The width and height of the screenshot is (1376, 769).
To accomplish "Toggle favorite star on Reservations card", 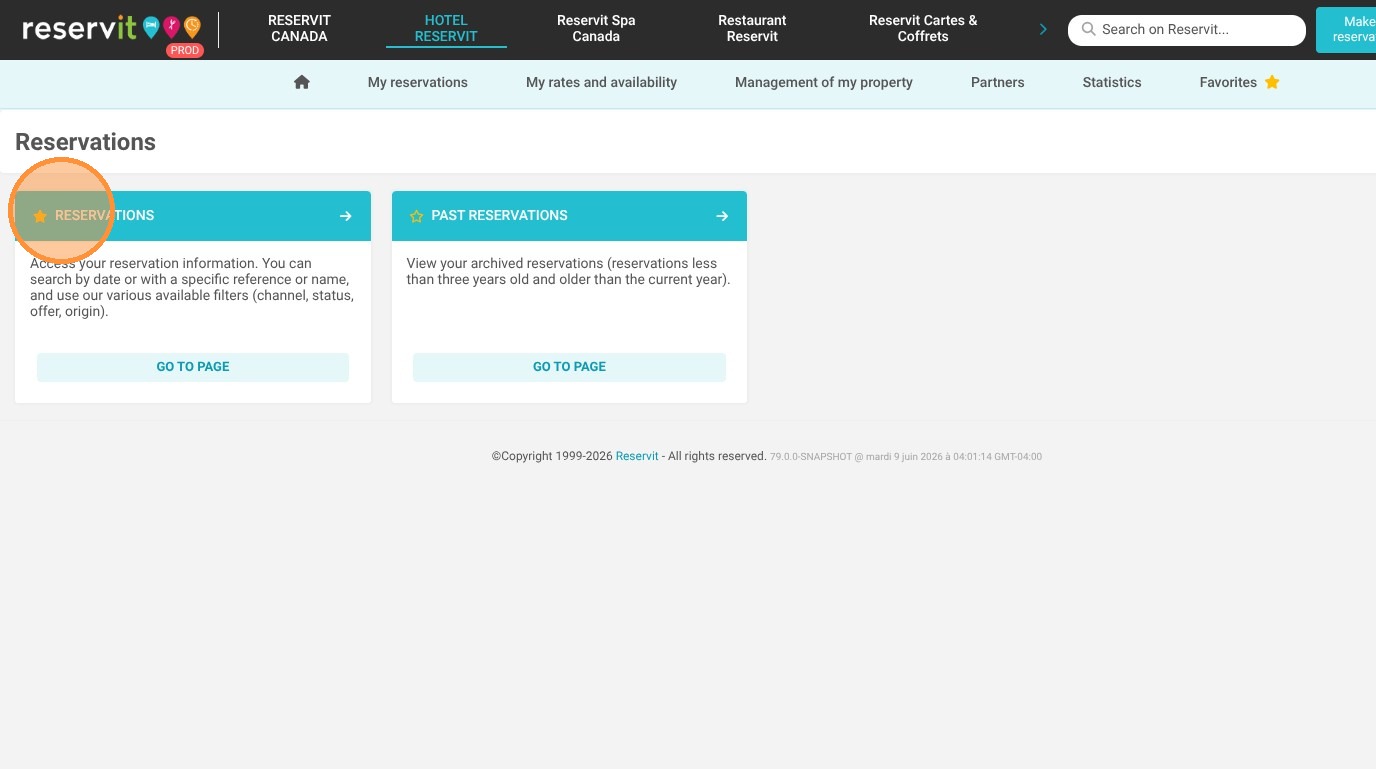I will coord(40,216).
